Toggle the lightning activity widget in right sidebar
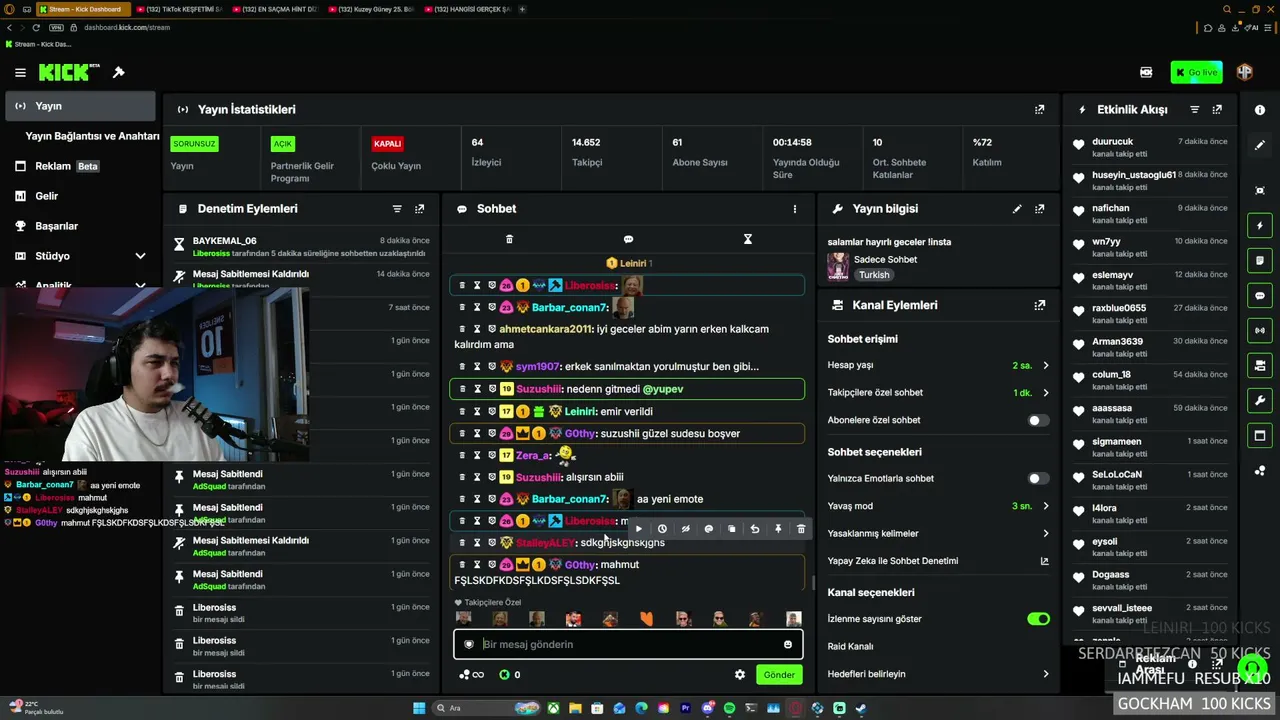 coord(1260,226)
